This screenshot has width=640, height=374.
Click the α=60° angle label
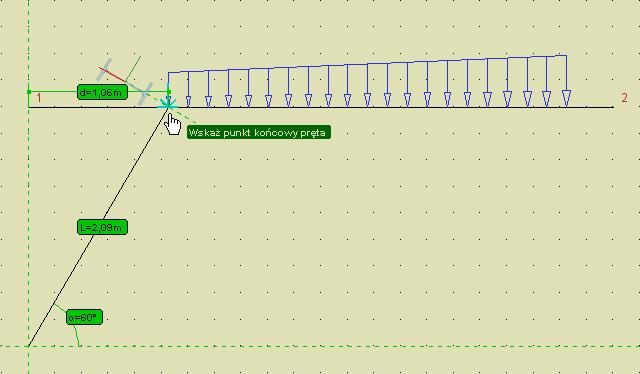point(84,317)
